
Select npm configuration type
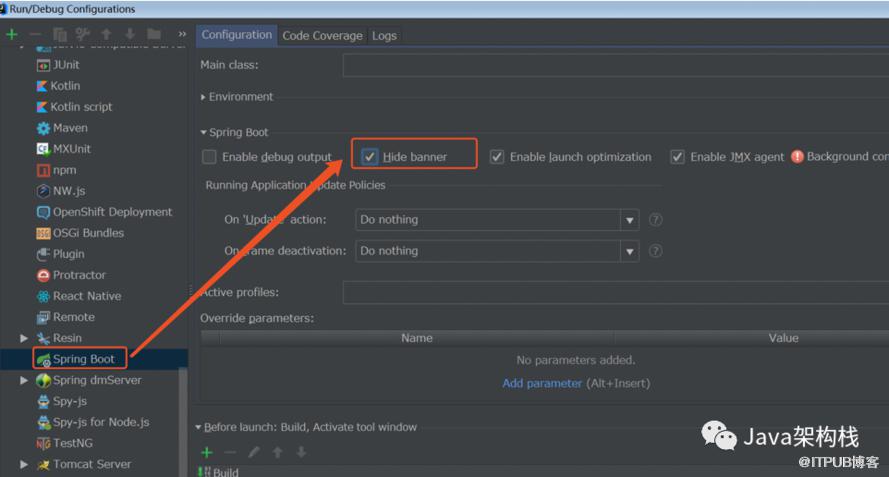[56, 170]
